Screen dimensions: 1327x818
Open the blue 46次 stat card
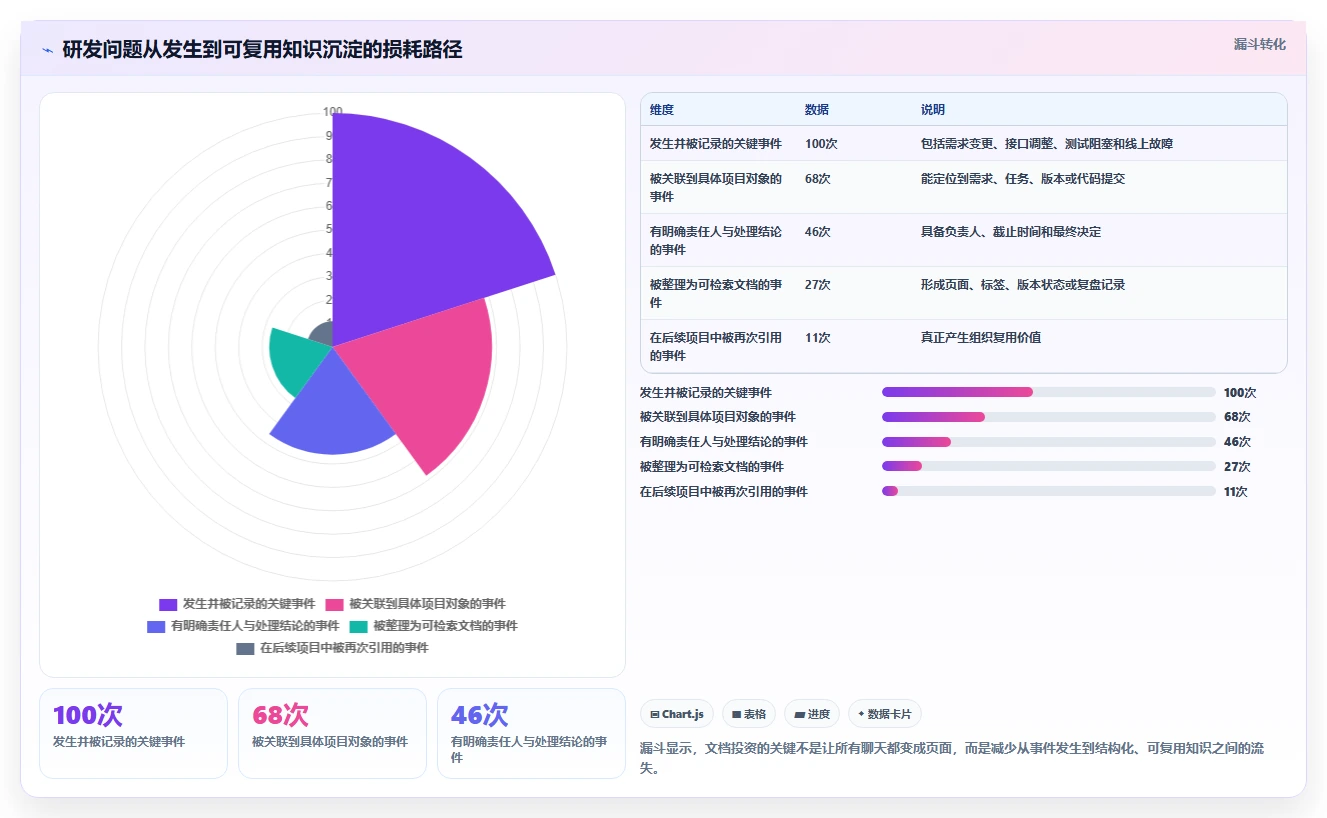531,733
